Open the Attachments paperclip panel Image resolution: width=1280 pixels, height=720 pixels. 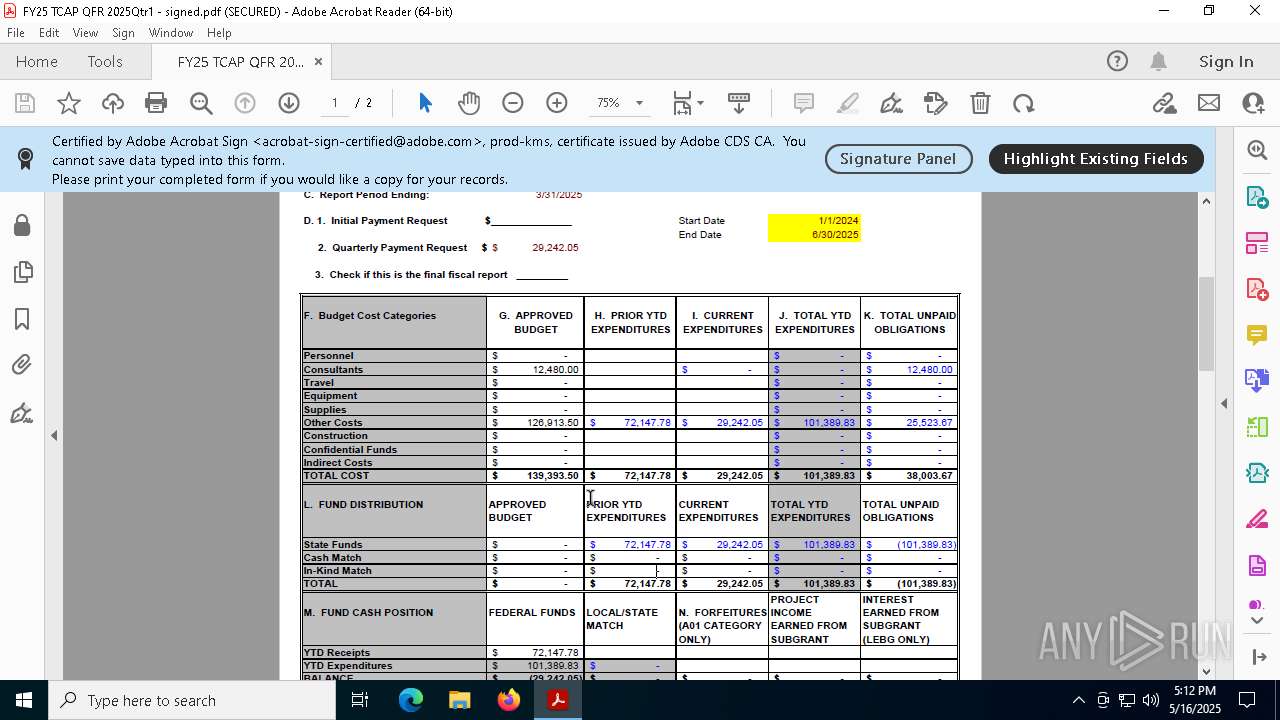[22, 366]
